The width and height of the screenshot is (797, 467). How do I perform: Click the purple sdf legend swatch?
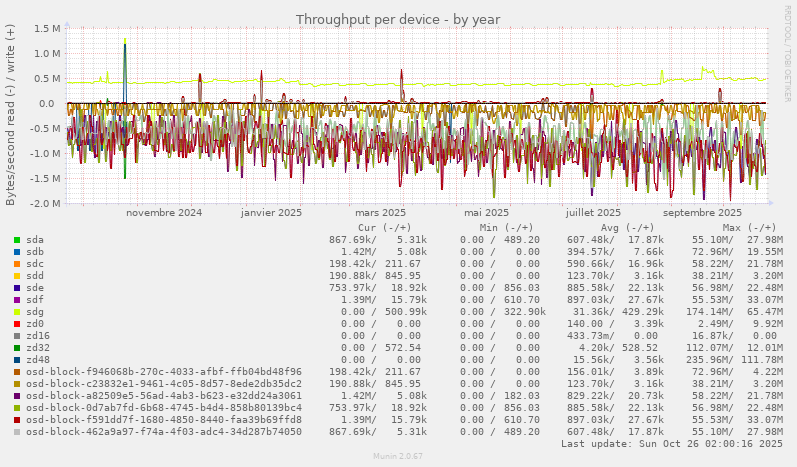[17, 300]
